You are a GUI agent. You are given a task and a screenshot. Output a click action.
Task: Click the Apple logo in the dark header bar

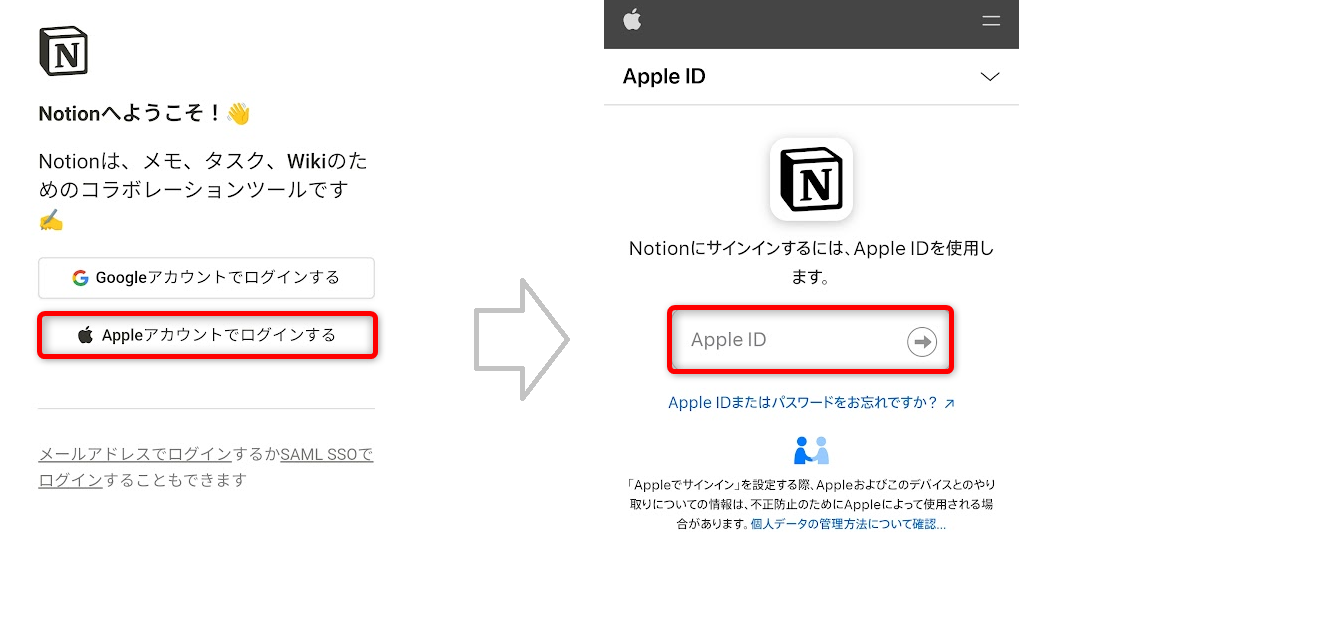click(632, 20)
